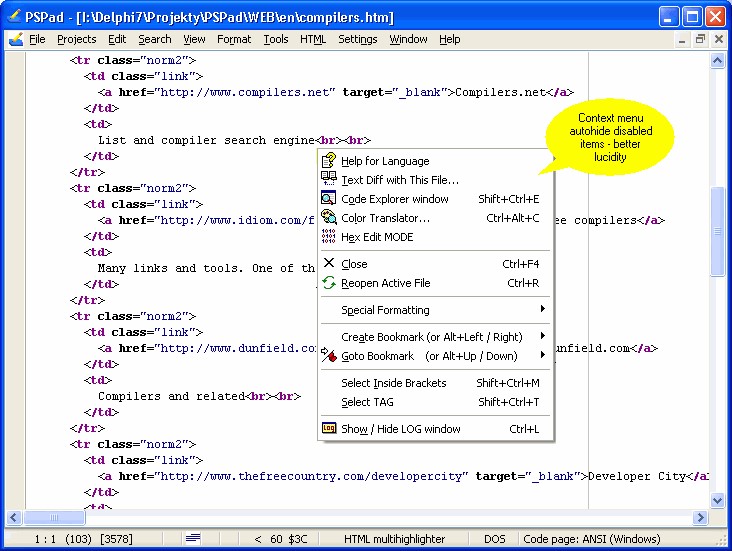Click the Close file X icon
This screenshot has width=732, height=551.
pos(329,264)
